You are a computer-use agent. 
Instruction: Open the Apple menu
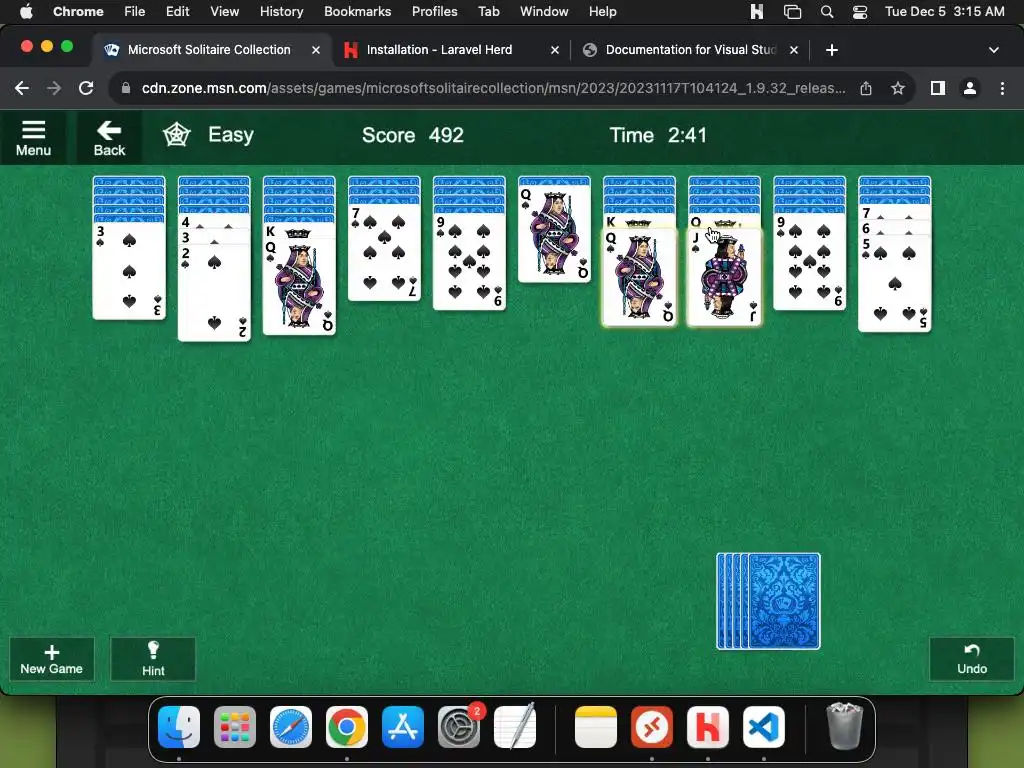[26, 11]
